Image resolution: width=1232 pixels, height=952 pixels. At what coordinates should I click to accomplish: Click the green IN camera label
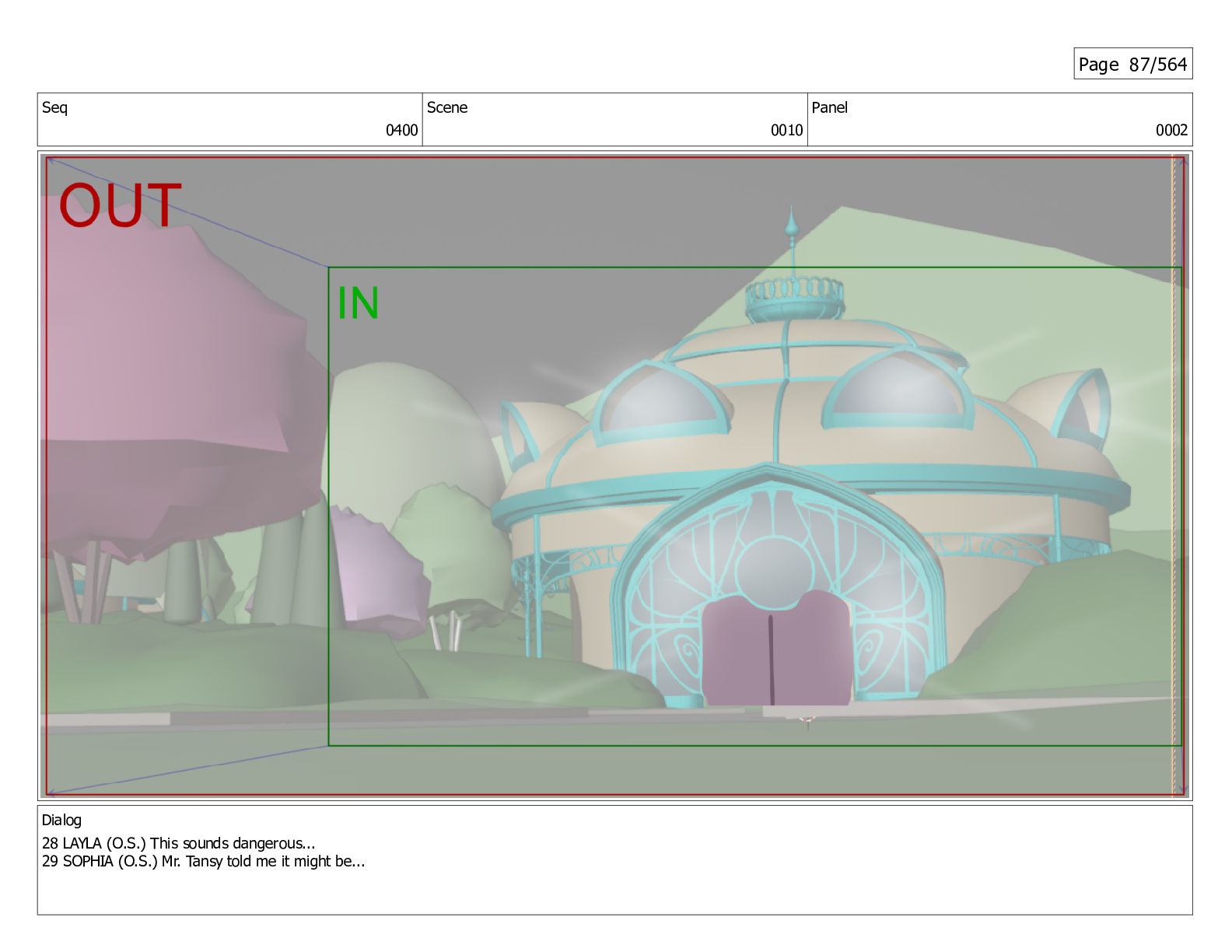pos(358,303)
